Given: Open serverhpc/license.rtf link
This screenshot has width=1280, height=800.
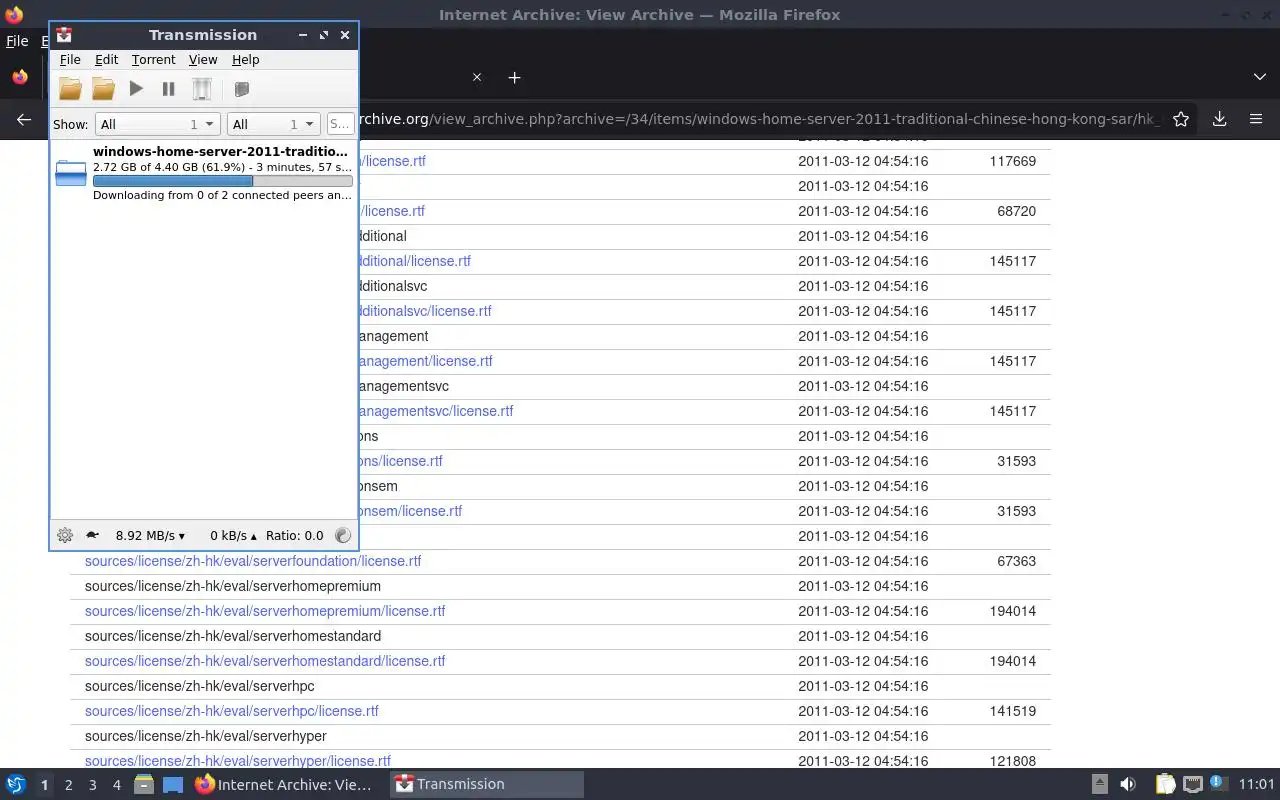Looking at the screenshot, I should (x=232, y=711).
